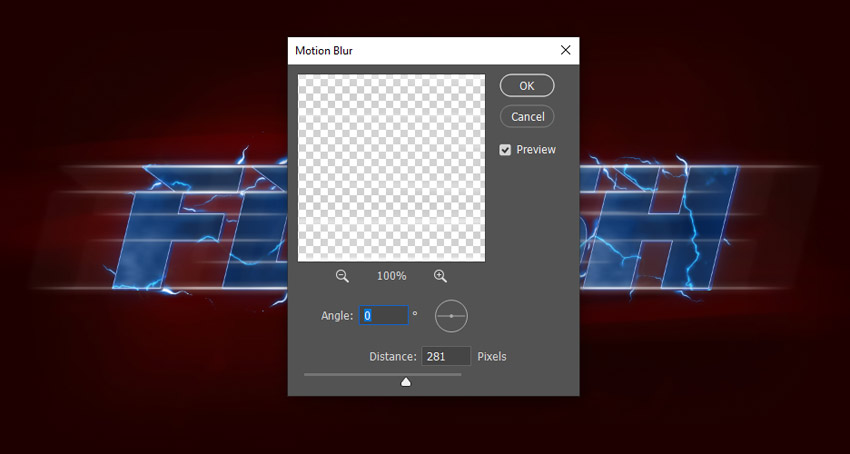Click the Angle input field
This screenshot has height=454, width=850.
[384, 316]
